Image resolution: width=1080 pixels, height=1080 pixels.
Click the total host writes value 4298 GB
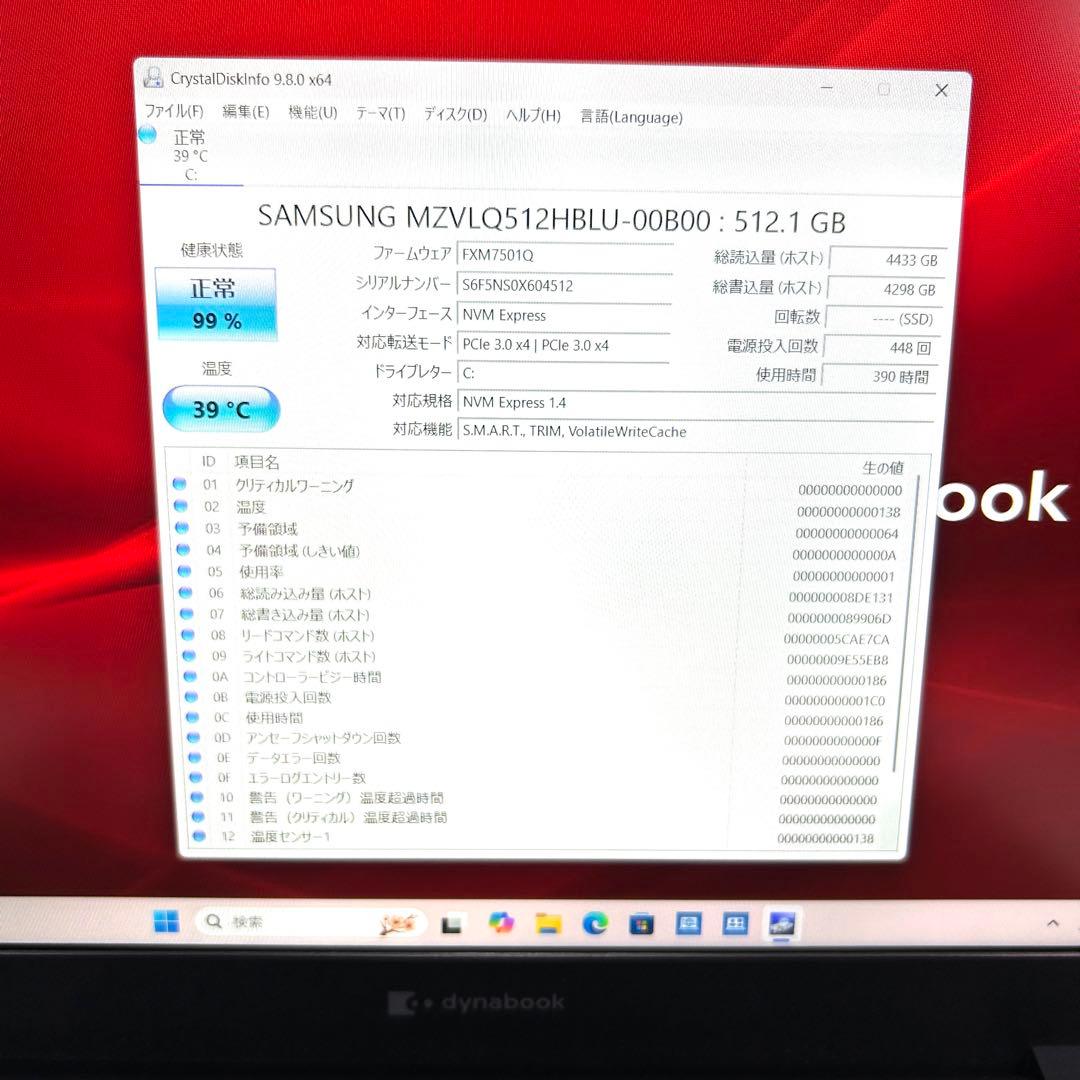point(885,289)
